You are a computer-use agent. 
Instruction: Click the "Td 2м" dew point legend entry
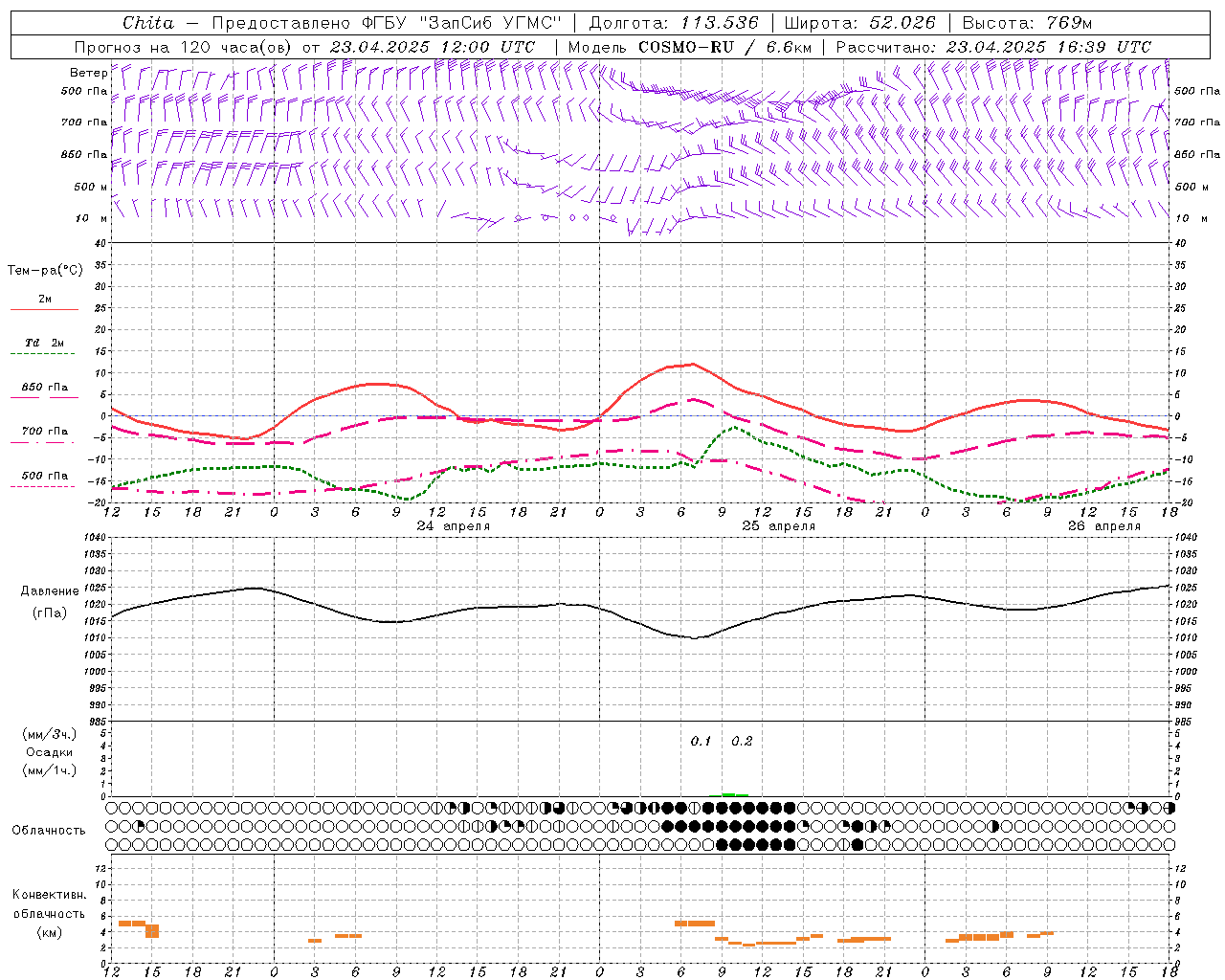point(45,343)
